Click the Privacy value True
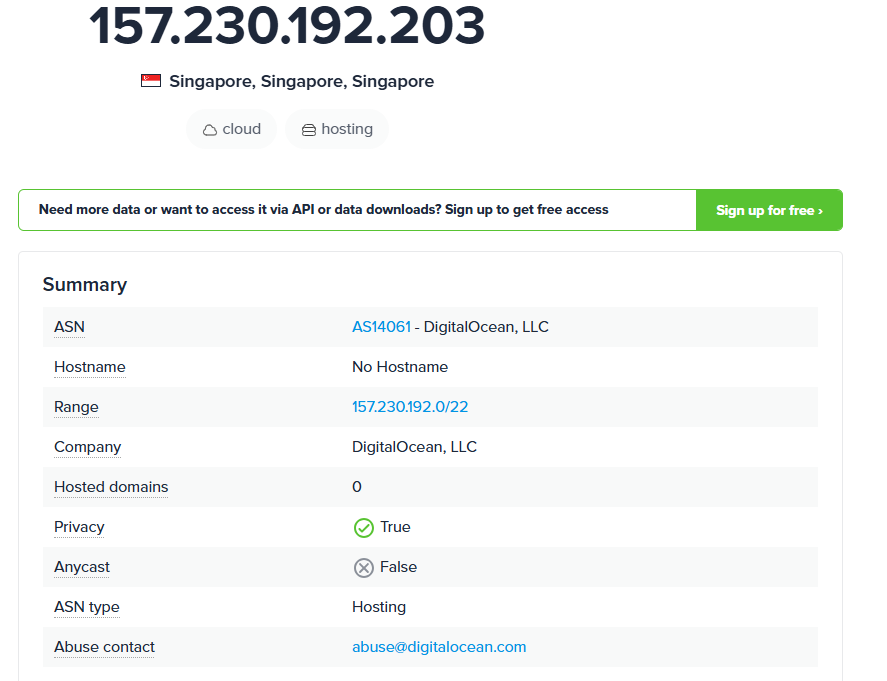Screen dimensions: 887x681 tap(395, 527)
